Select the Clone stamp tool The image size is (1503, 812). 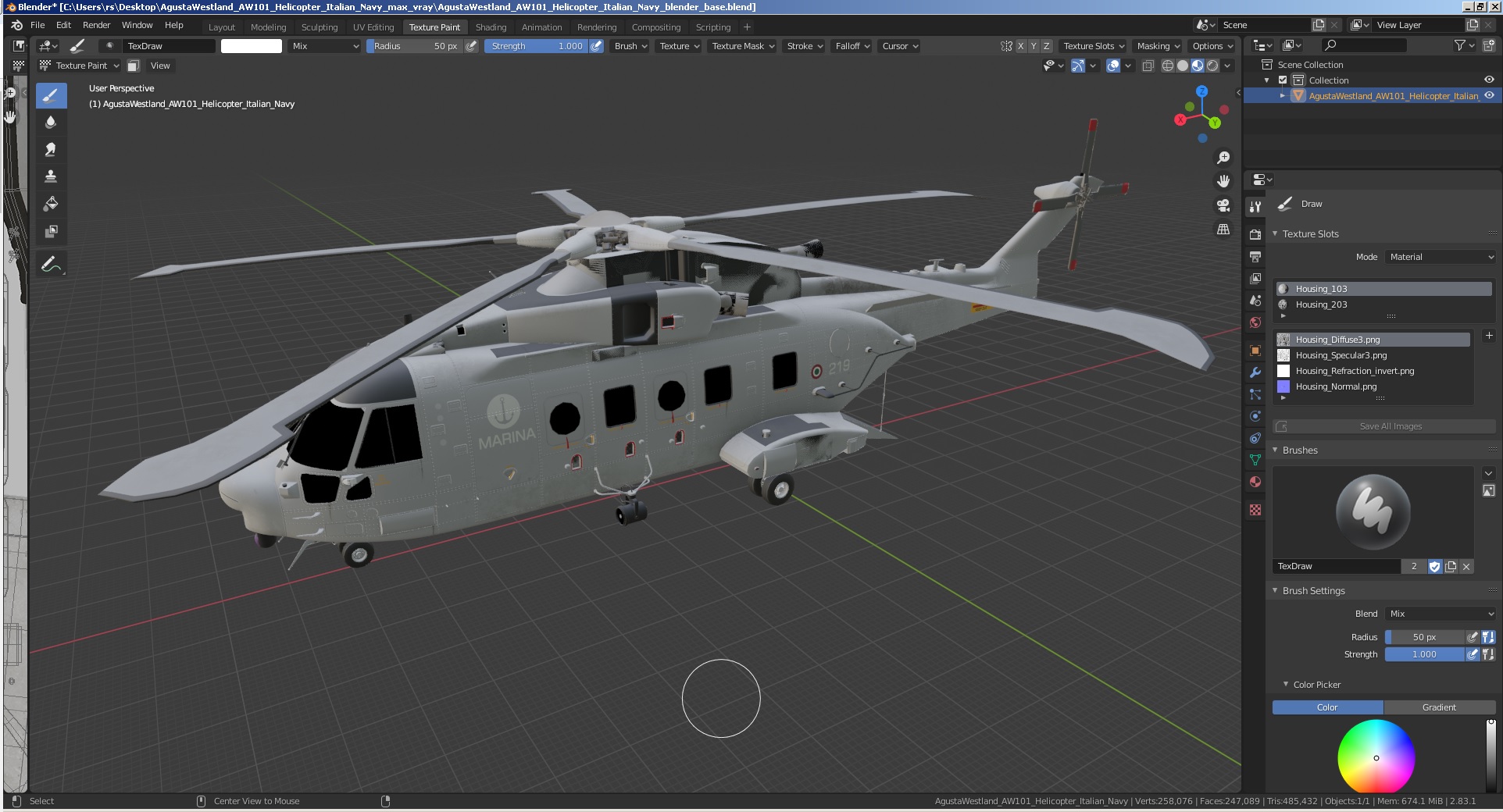51,176
